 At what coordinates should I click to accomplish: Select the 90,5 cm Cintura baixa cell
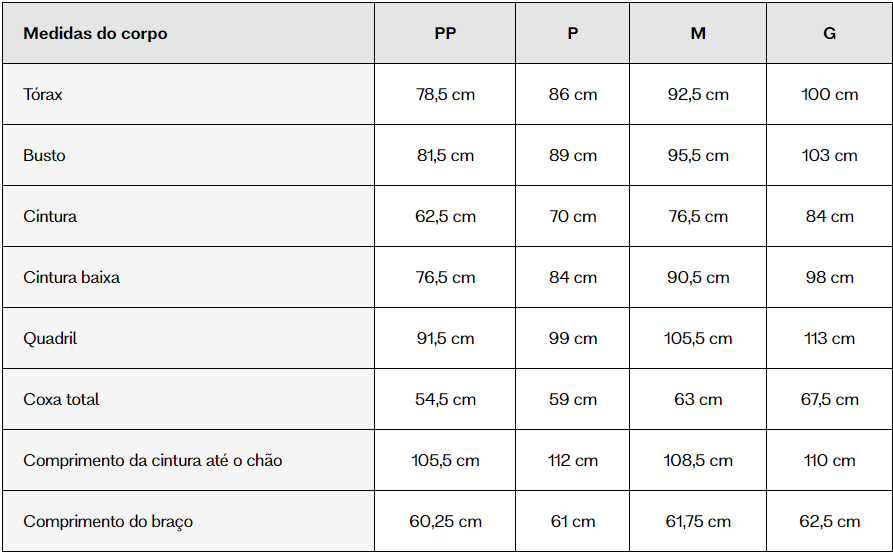pyautogui.click(x=698, y=277)
